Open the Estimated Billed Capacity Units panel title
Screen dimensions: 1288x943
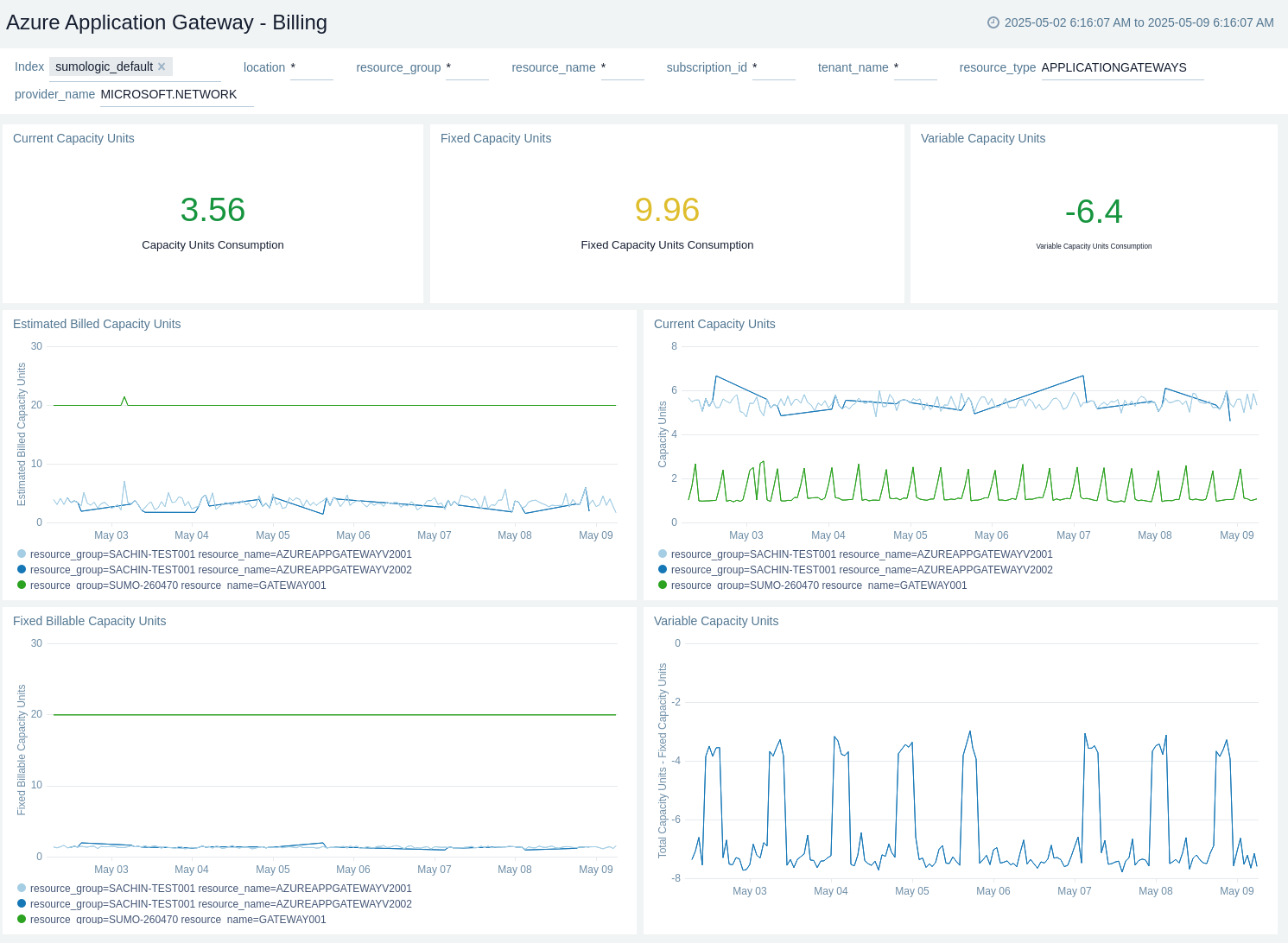point(97,324)
